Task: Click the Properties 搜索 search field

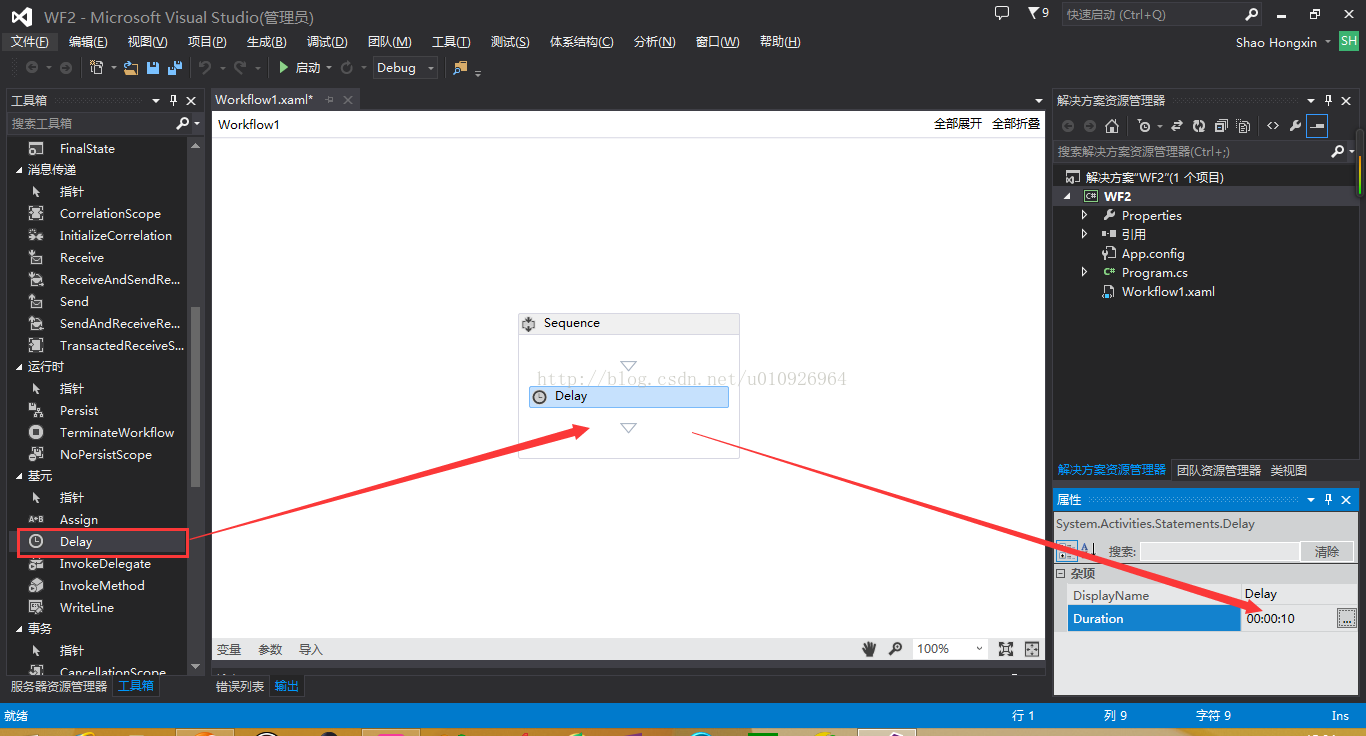Action: (1219, 552)
